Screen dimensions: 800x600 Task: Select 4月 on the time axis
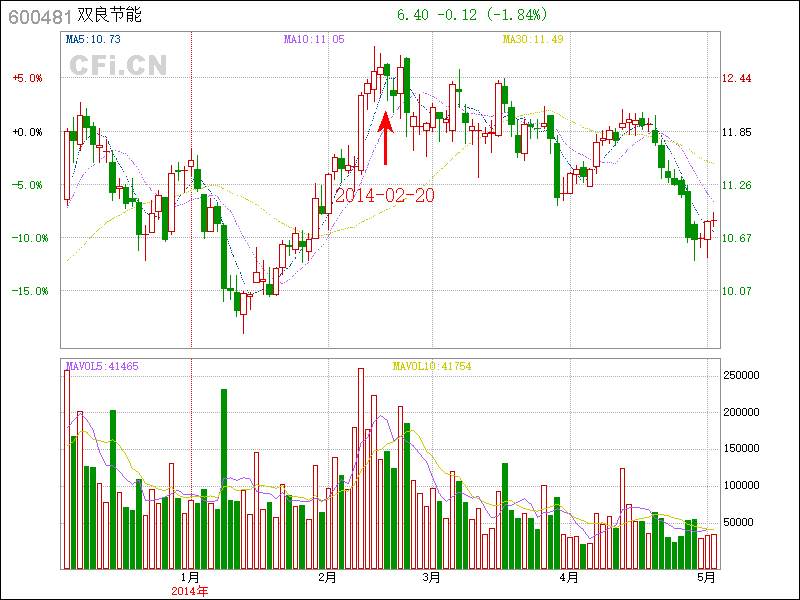tap(569, 577)
